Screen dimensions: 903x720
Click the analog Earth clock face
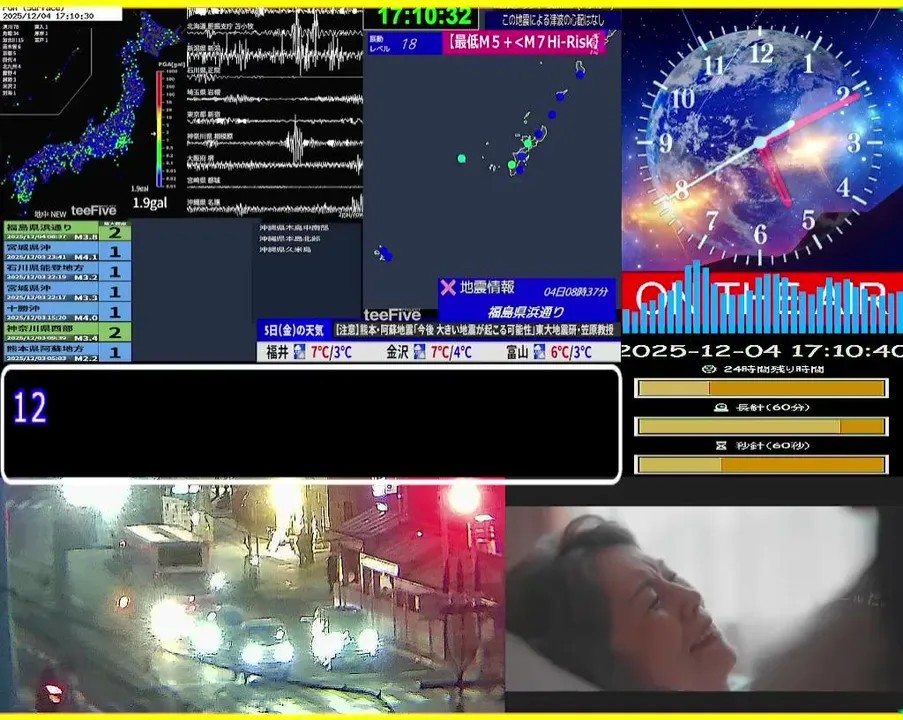point(760,142)
